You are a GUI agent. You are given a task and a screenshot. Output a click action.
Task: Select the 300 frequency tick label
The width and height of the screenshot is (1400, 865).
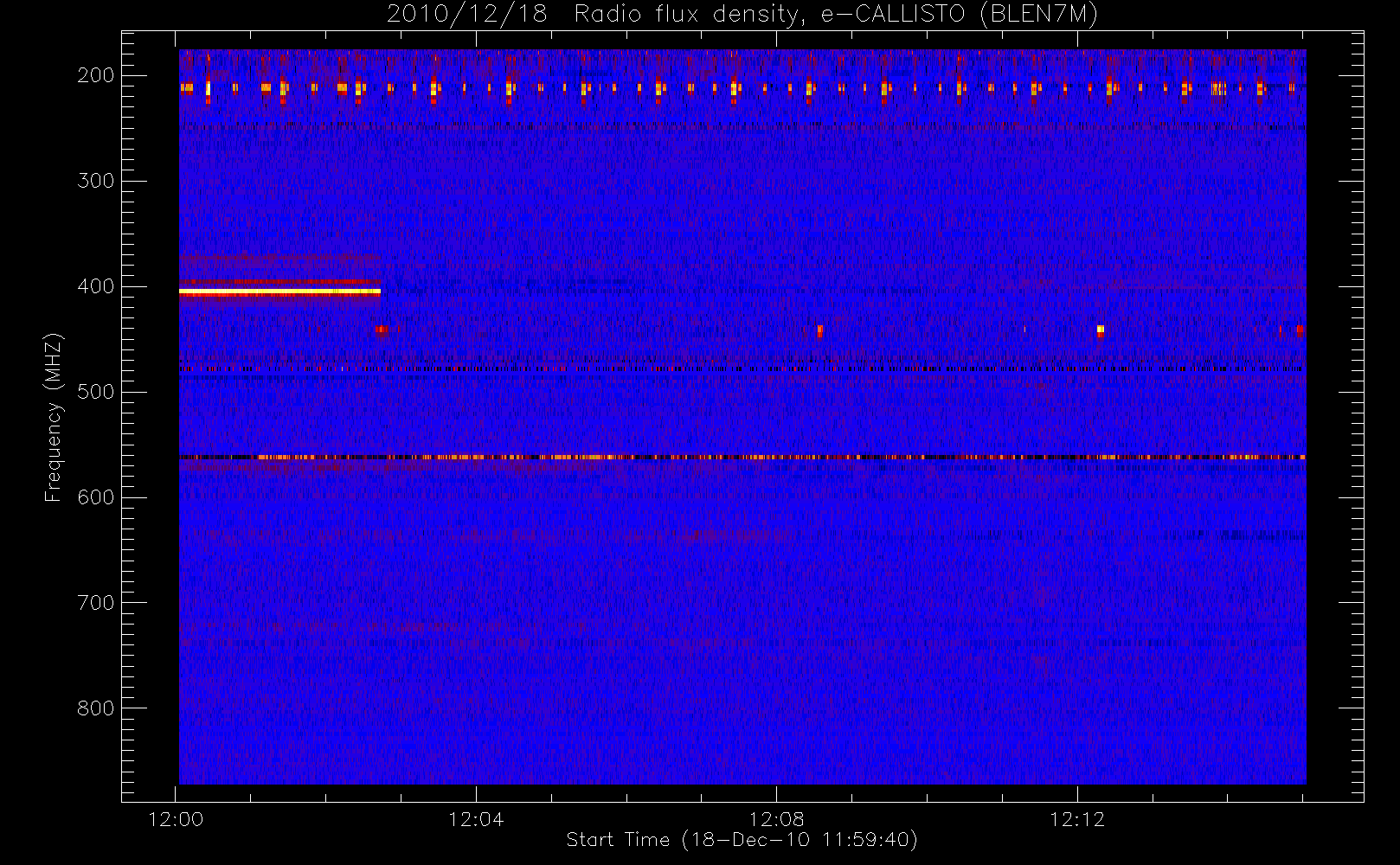point(96,181)
